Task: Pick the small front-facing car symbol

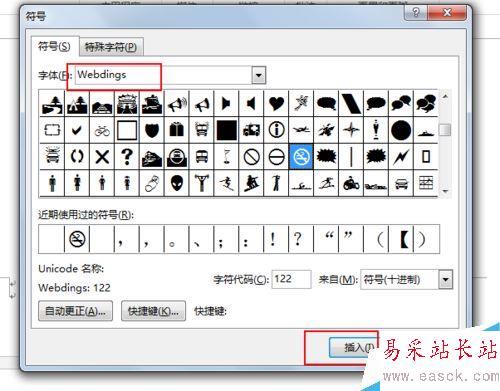Action: [x=401, y=183]
